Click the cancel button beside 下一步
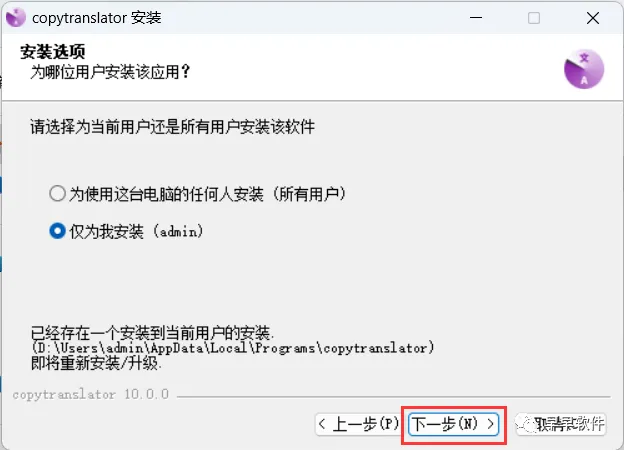The width and height of the screenshot is (624, 450). click(561, 424)
